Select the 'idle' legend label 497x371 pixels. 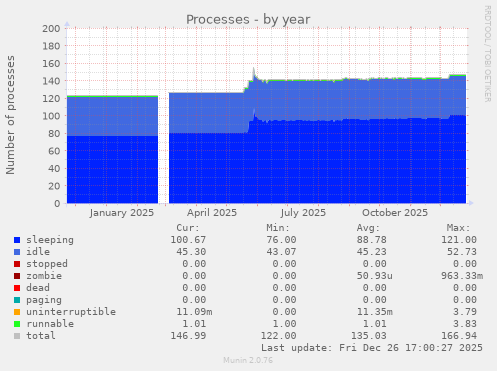38,252
